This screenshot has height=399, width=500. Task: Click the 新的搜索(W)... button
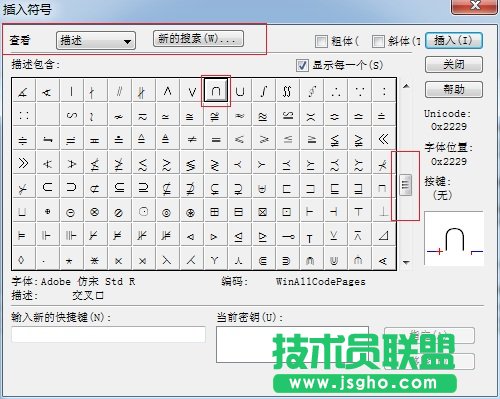pos(198,39)
